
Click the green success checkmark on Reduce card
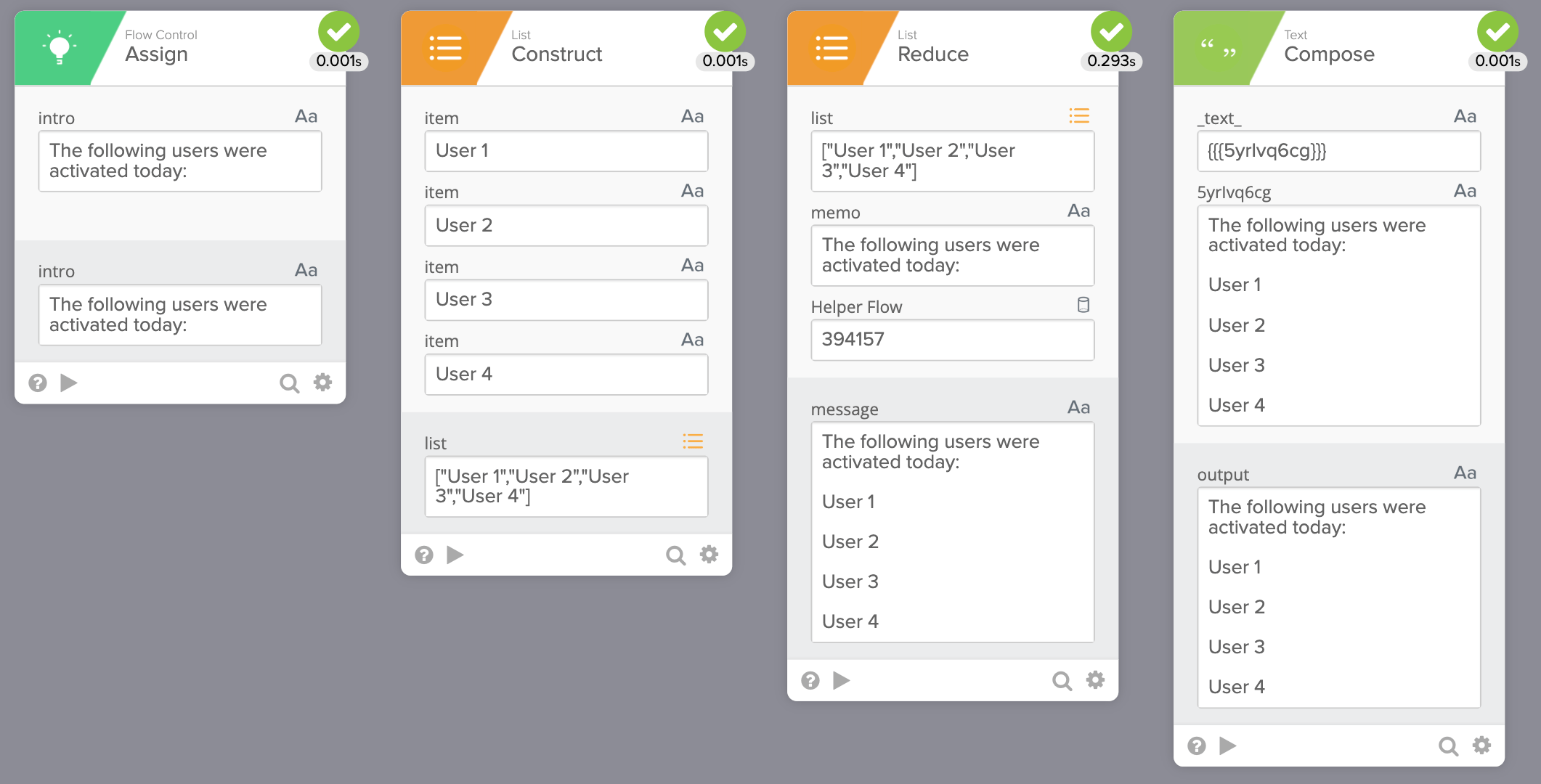[x=1112, y=31]
